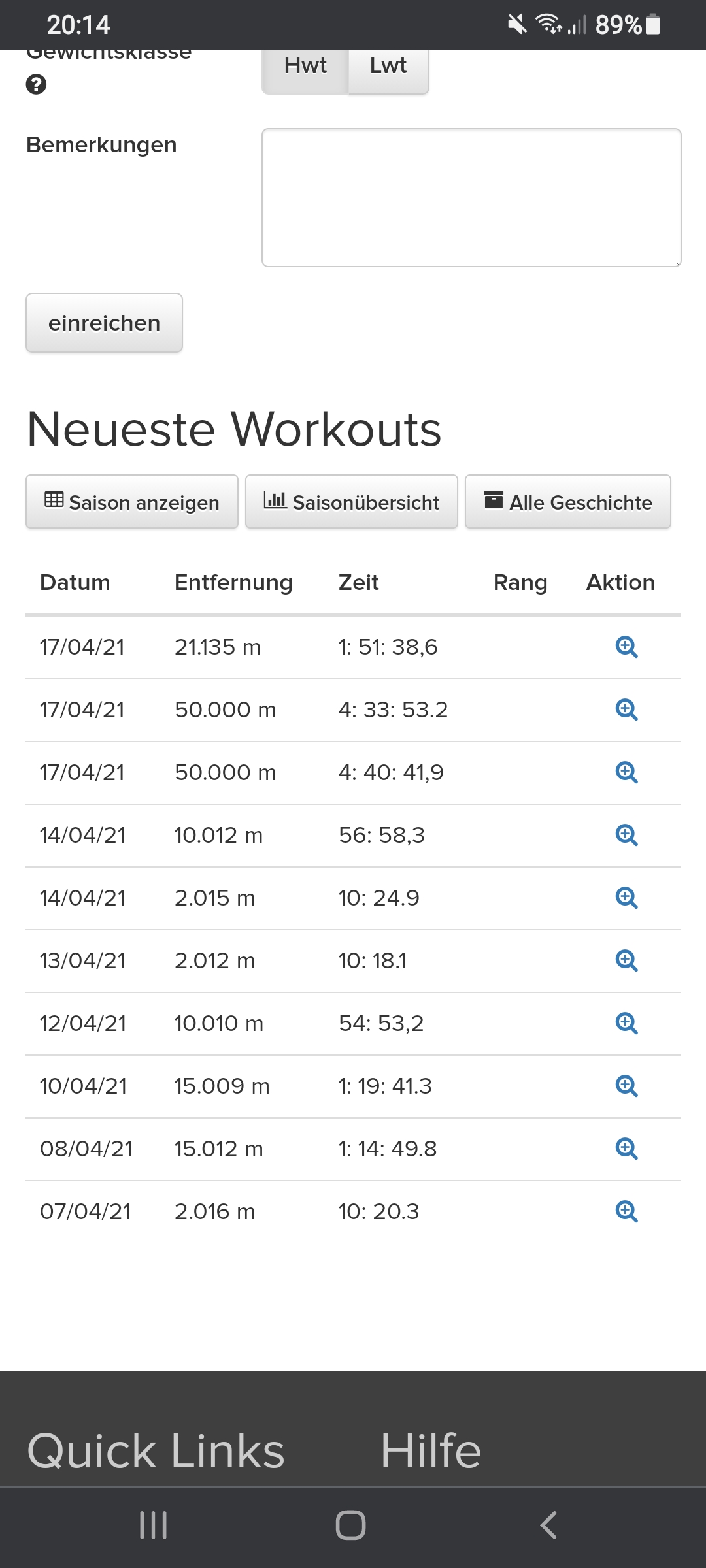This screenshot has width=706, height=1568.
Task: Tap Android home navigation button
Action: (351, 1525)
